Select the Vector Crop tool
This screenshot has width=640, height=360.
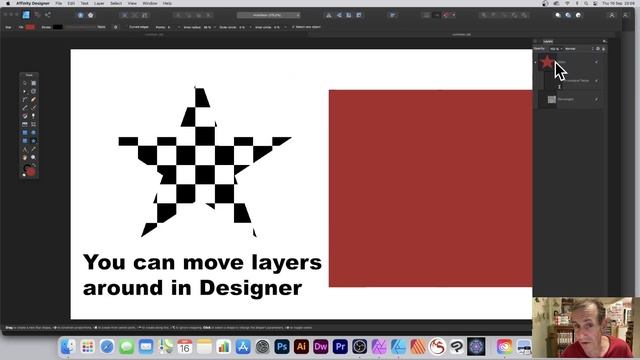(33, 124)
